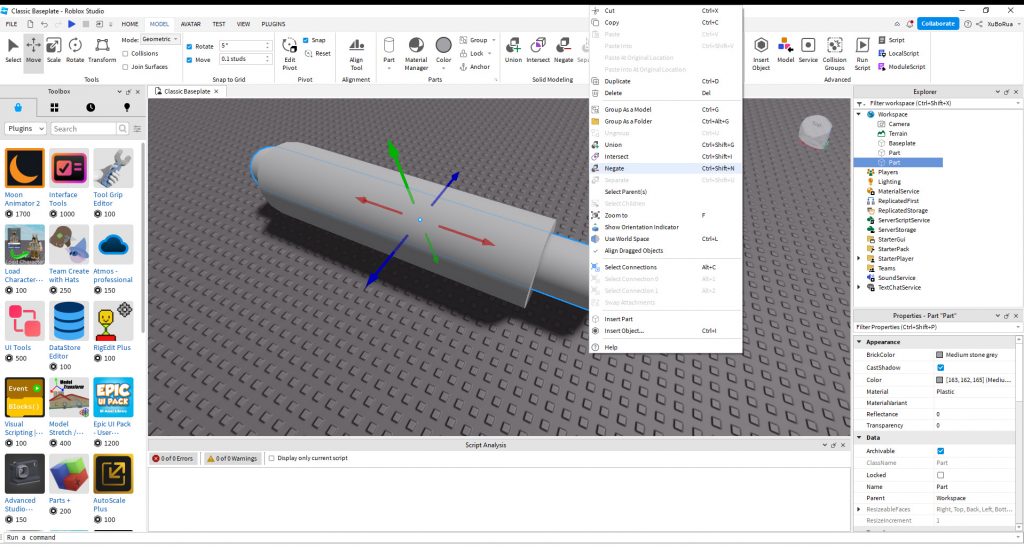Open the Mode Geometric dropdown
Screen dimensions: 1024x552
(161, 39)
